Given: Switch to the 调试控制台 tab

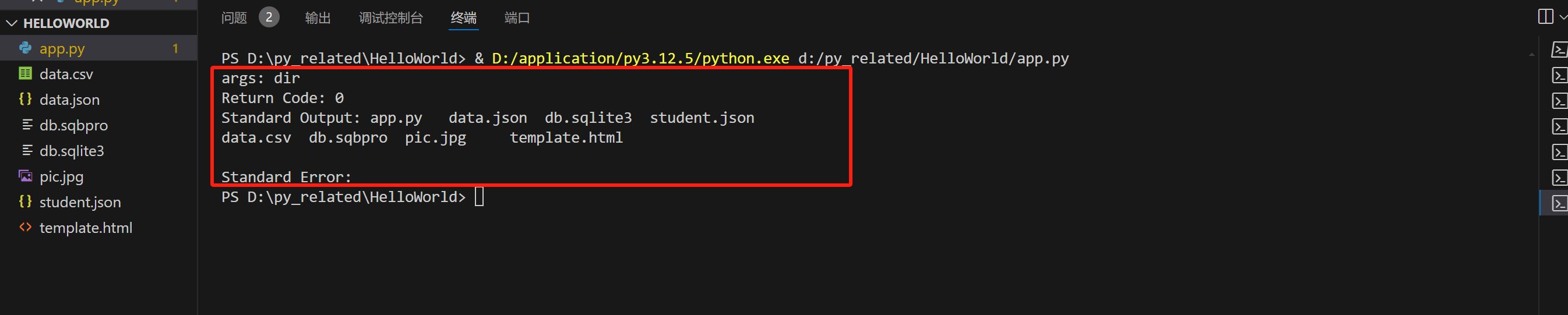Looking at the screenshot, I should tap(391, 17).
